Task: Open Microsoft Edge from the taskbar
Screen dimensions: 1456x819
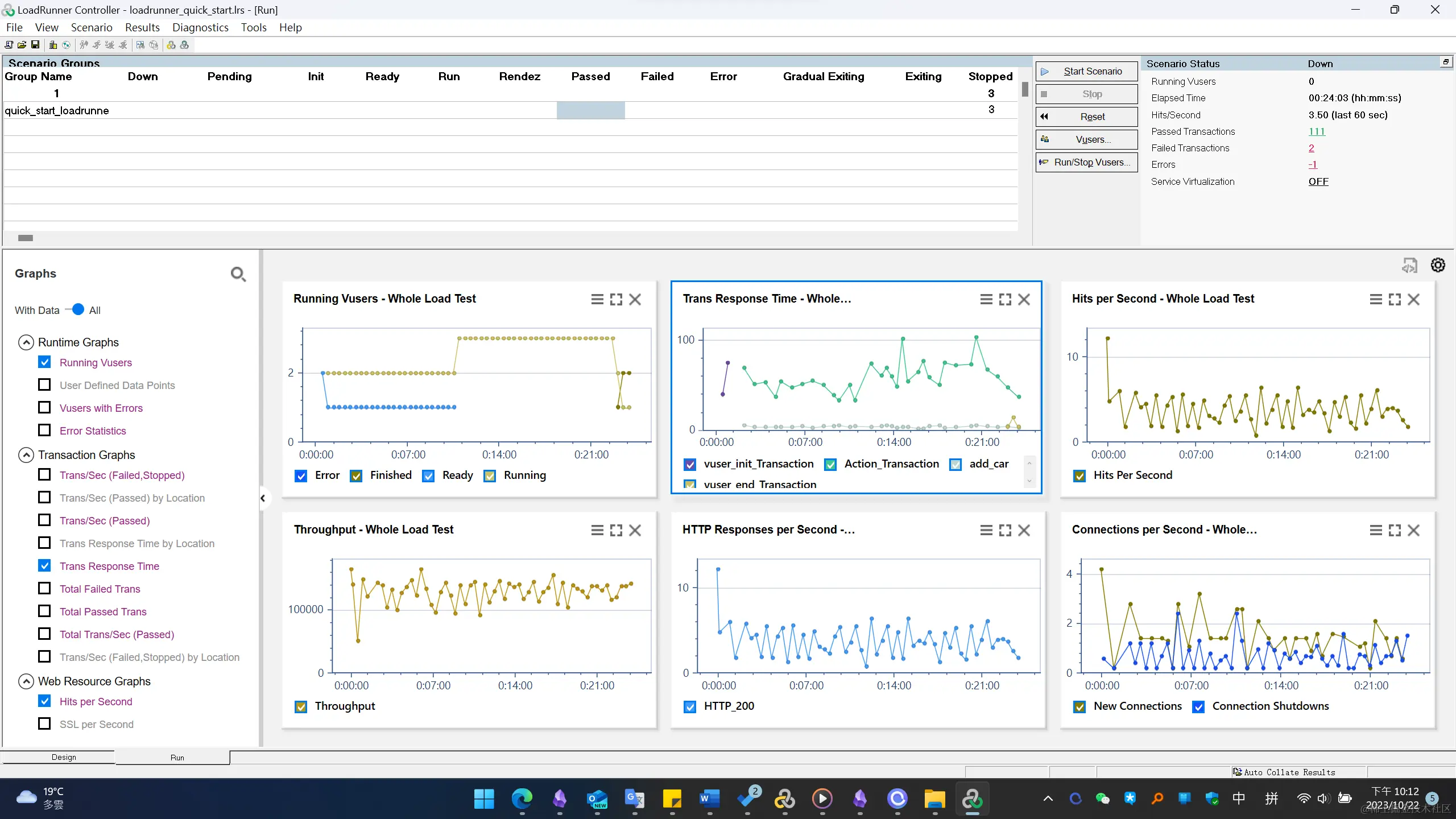Action: pos(522,799)
